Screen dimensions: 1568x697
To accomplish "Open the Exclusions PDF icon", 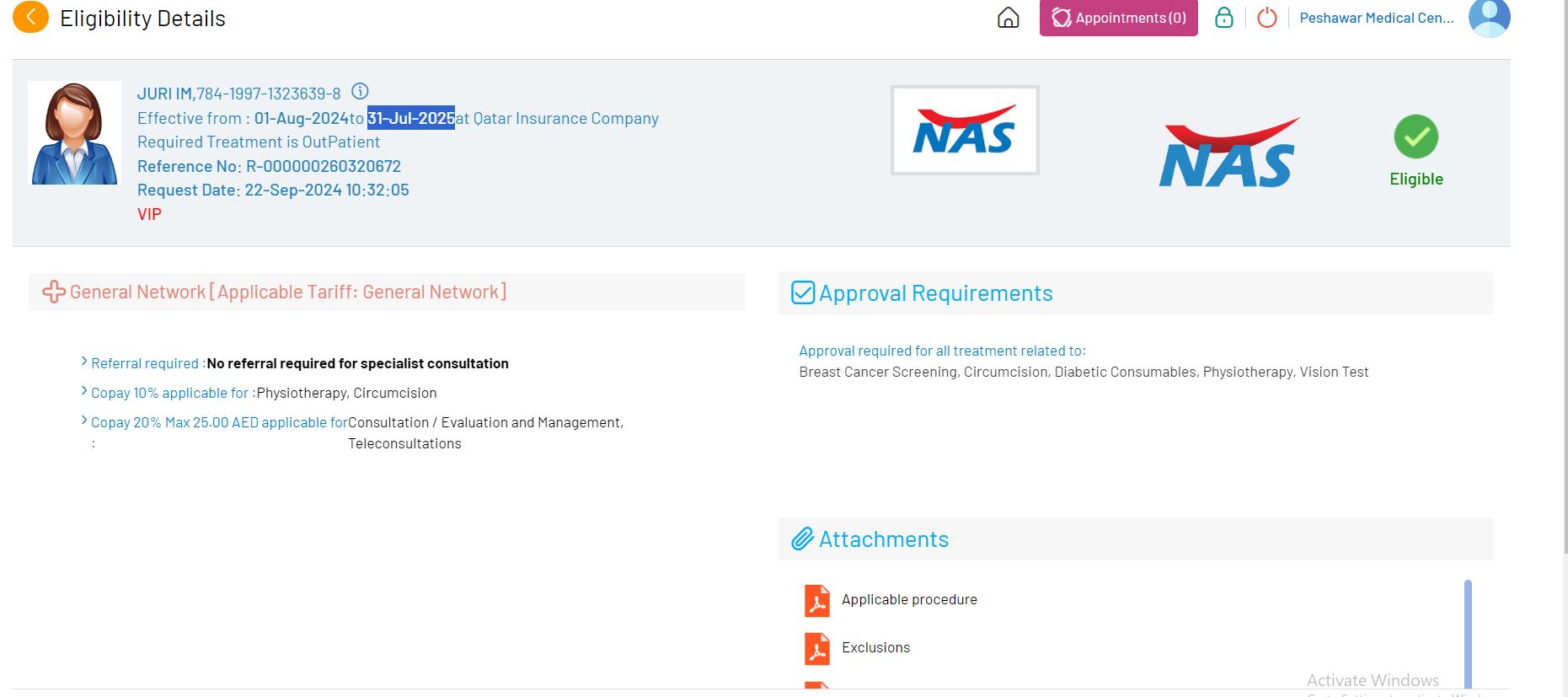I will coord(816,648).
